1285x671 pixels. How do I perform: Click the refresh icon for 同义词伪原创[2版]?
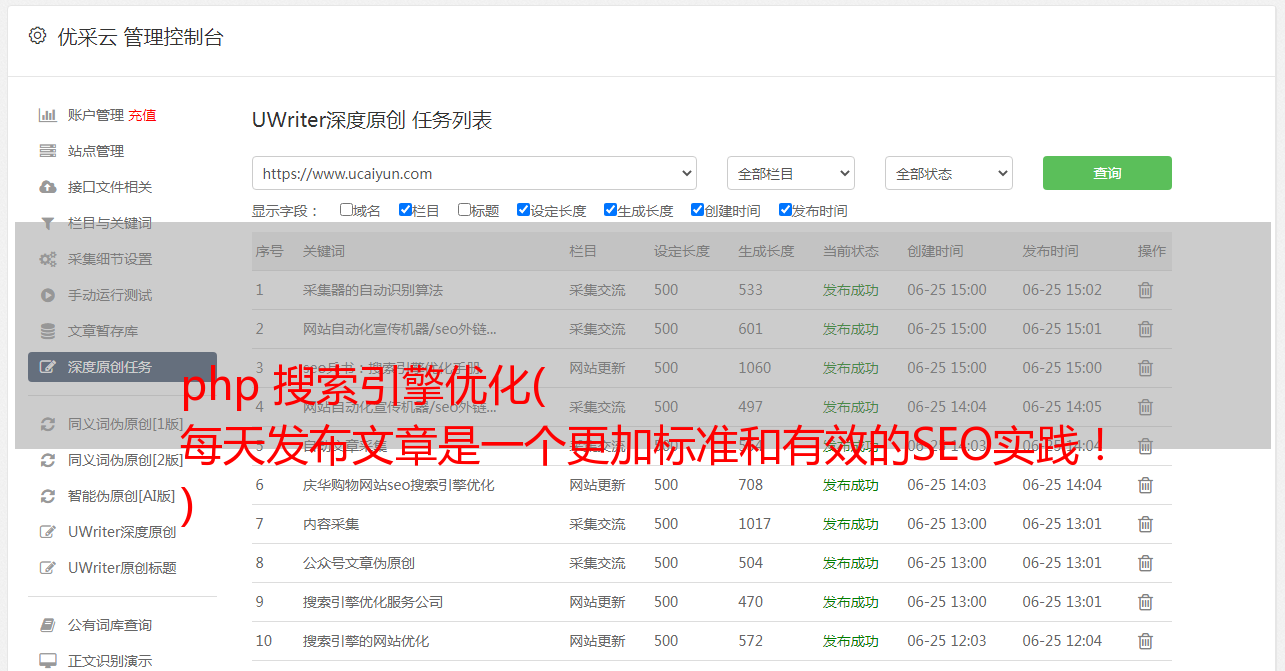47,460
